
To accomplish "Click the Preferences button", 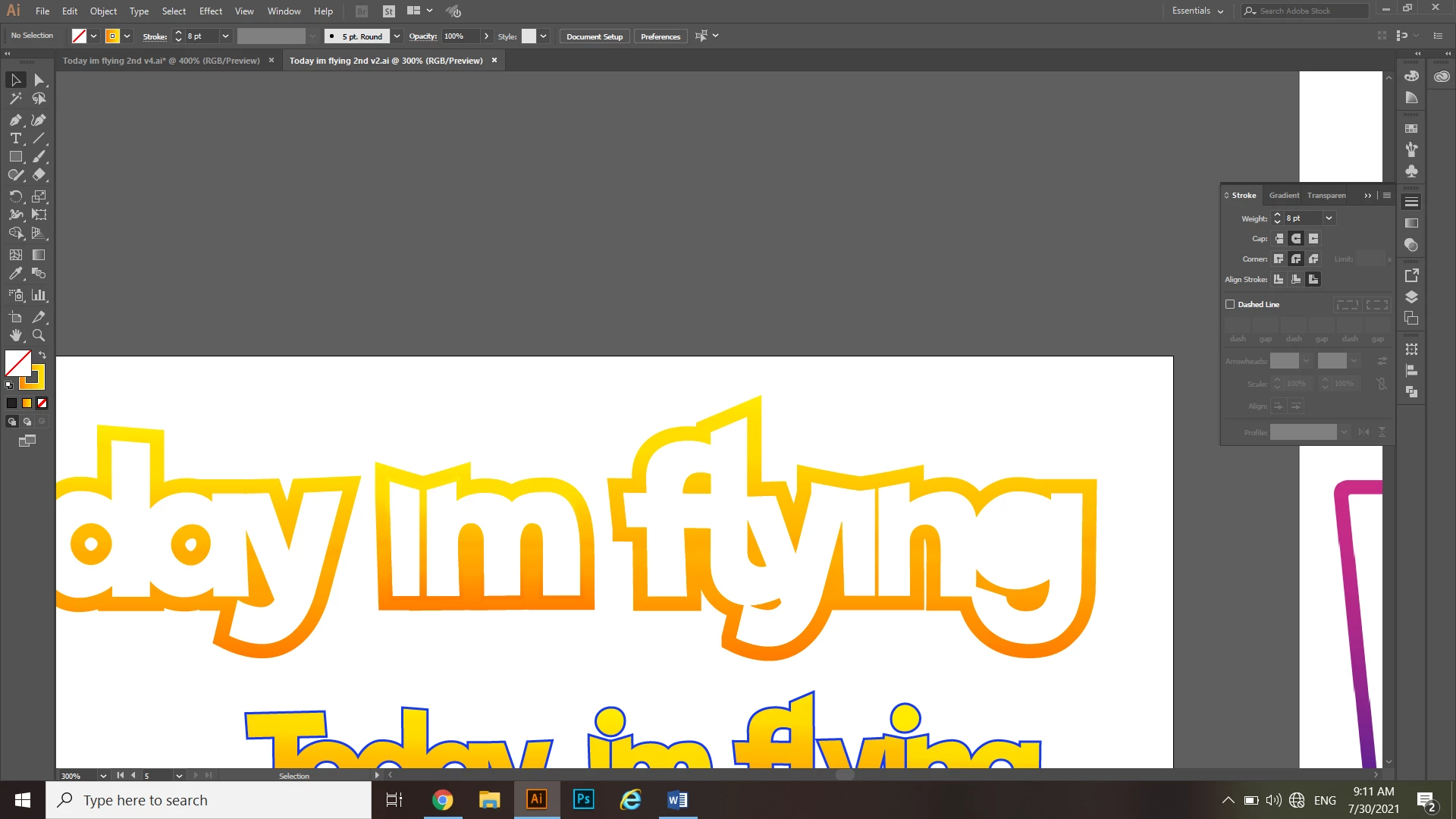I will [660, 36].
